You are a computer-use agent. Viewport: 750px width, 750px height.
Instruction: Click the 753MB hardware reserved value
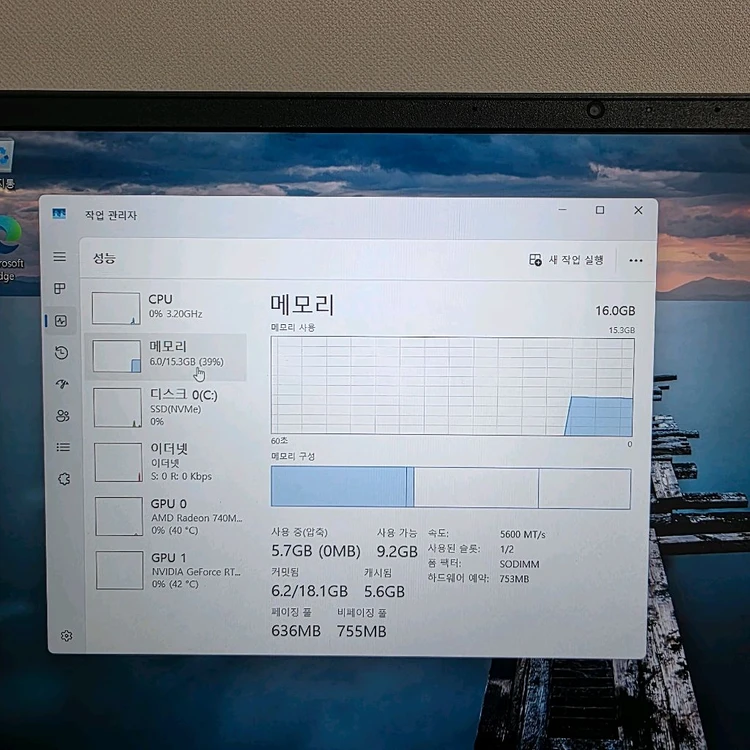[514, 579]
